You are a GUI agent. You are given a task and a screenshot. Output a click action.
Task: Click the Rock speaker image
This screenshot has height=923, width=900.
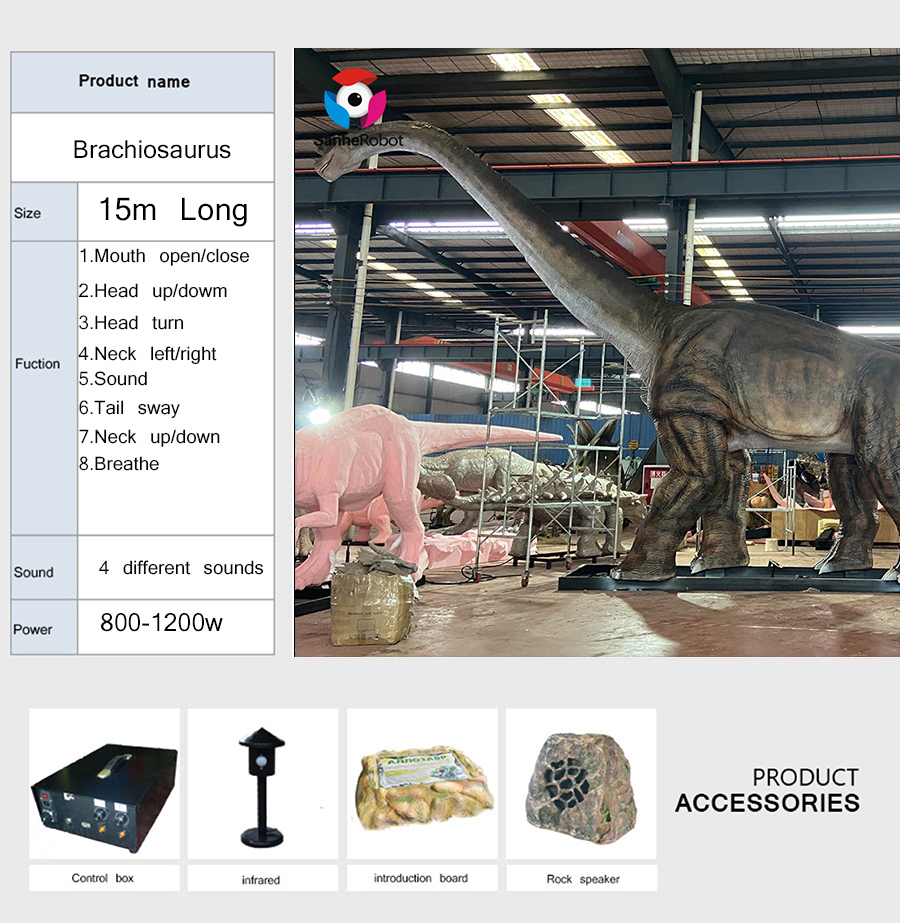coord(580,784)
